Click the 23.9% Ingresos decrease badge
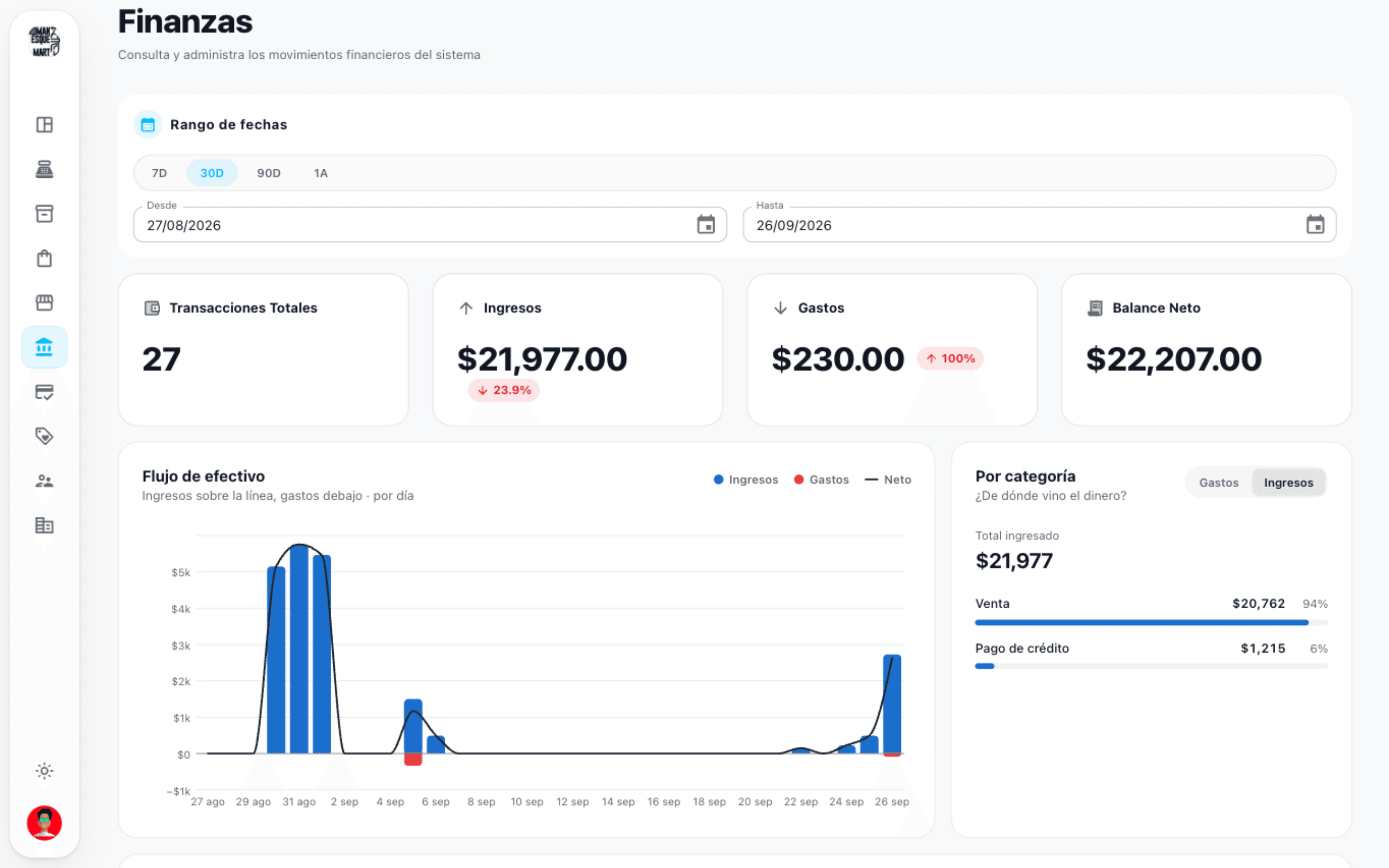The width and height of the screenshot is (1389, 868). click(x=504, y=391)
